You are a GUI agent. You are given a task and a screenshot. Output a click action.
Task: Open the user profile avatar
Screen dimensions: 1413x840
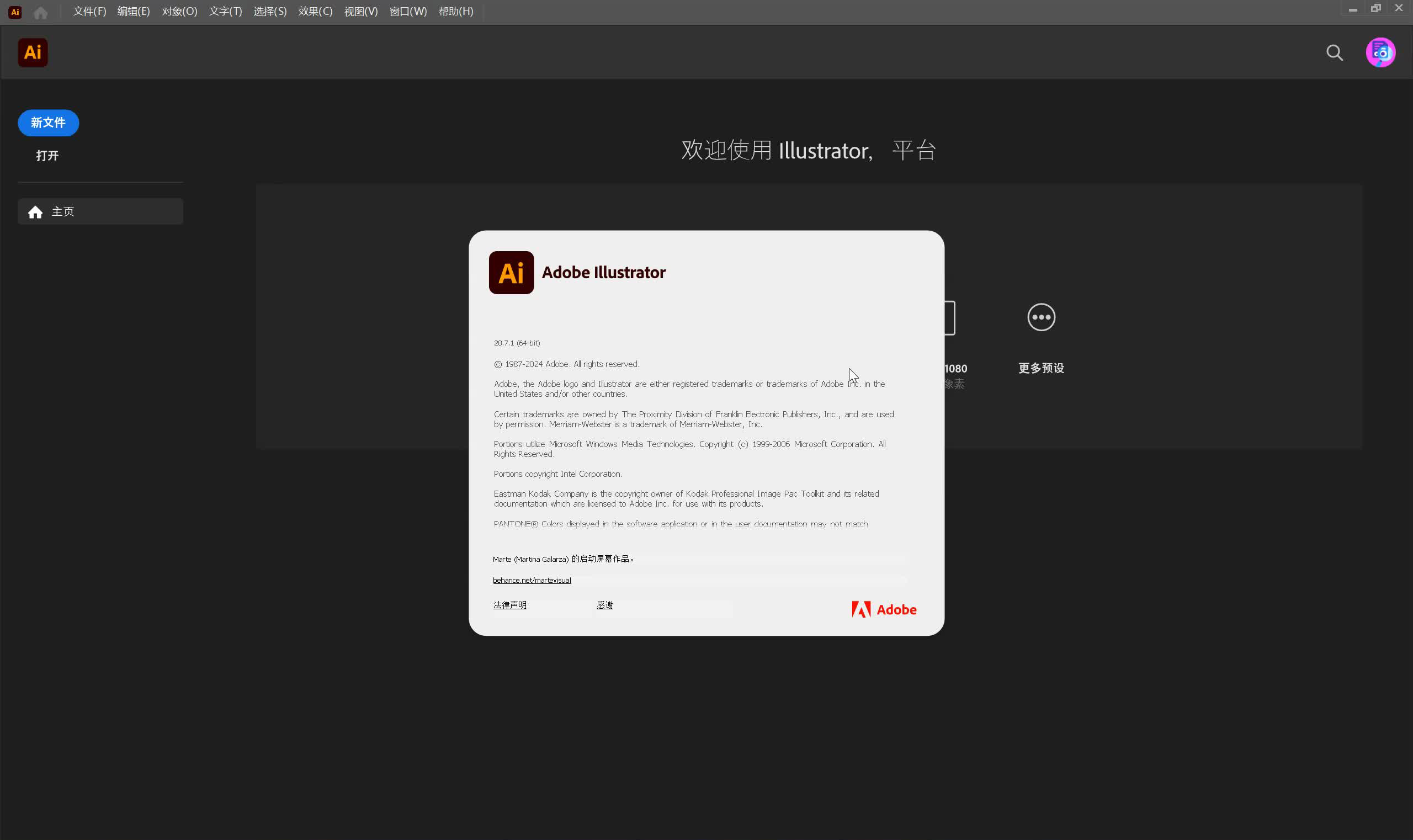point(1380,52)
